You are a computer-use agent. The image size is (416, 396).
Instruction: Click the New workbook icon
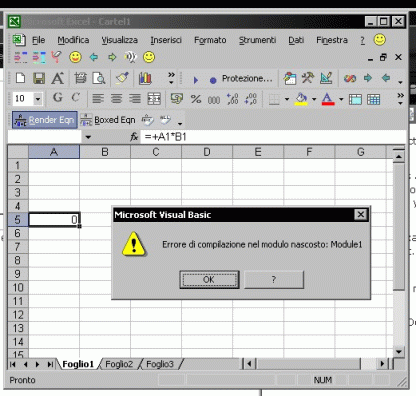click(20, 78)
